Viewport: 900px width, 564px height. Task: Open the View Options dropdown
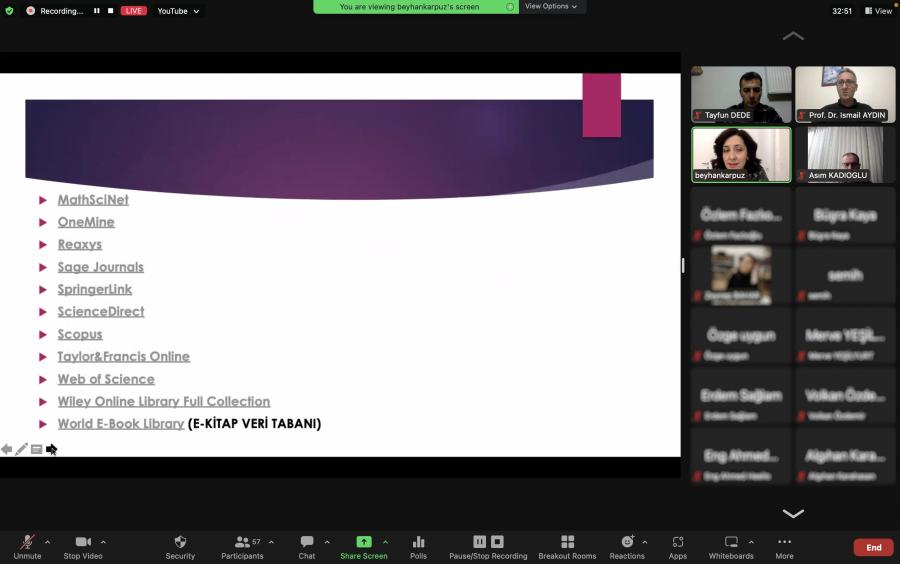(x=550, y=6)
